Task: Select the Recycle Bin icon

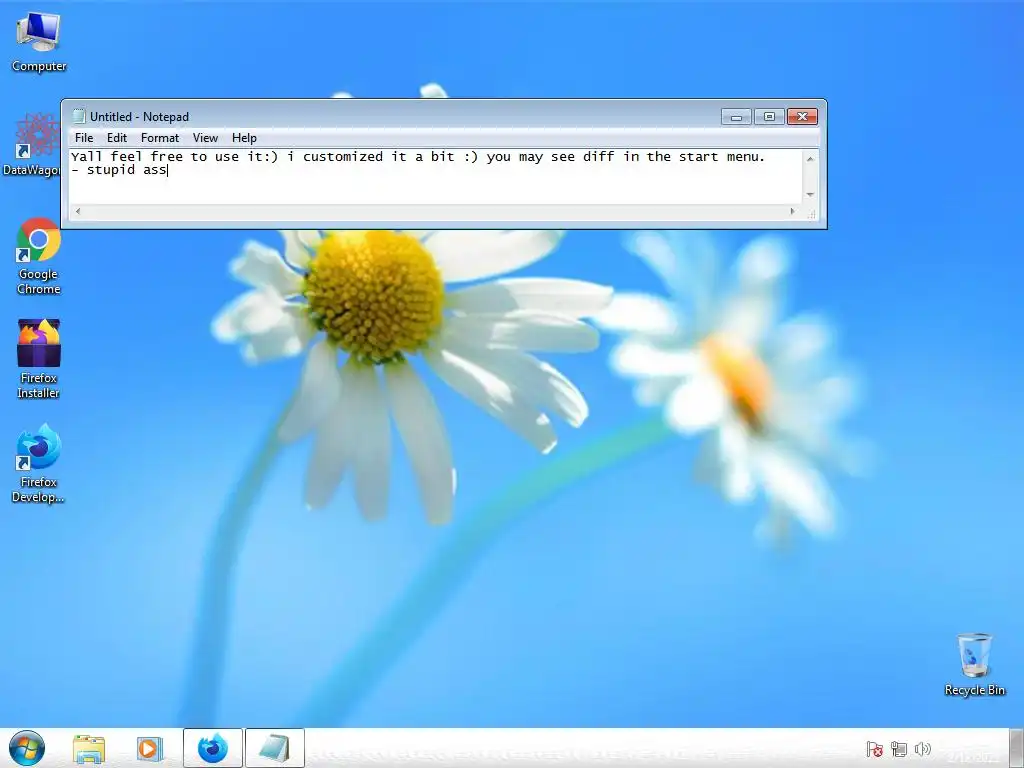Action: [x=974, y=664]
